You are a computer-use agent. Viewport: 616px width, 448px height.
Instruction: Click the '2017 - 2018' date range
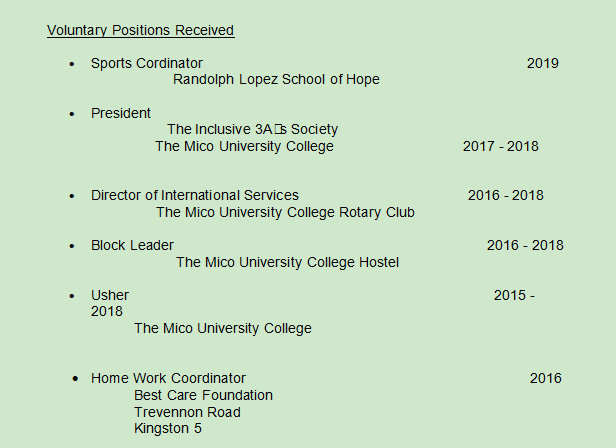500,146
